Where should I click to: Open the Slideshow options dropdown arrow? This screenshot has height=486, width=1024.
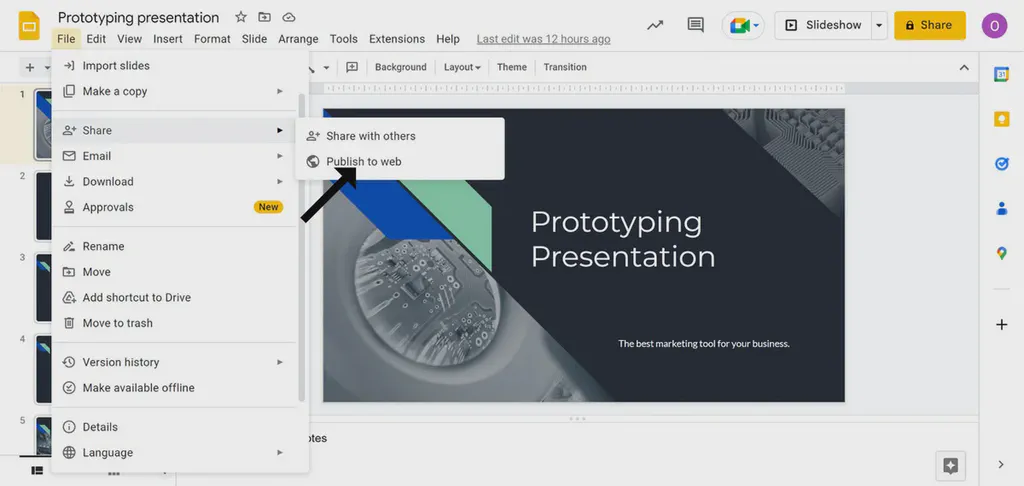[879, 25]
